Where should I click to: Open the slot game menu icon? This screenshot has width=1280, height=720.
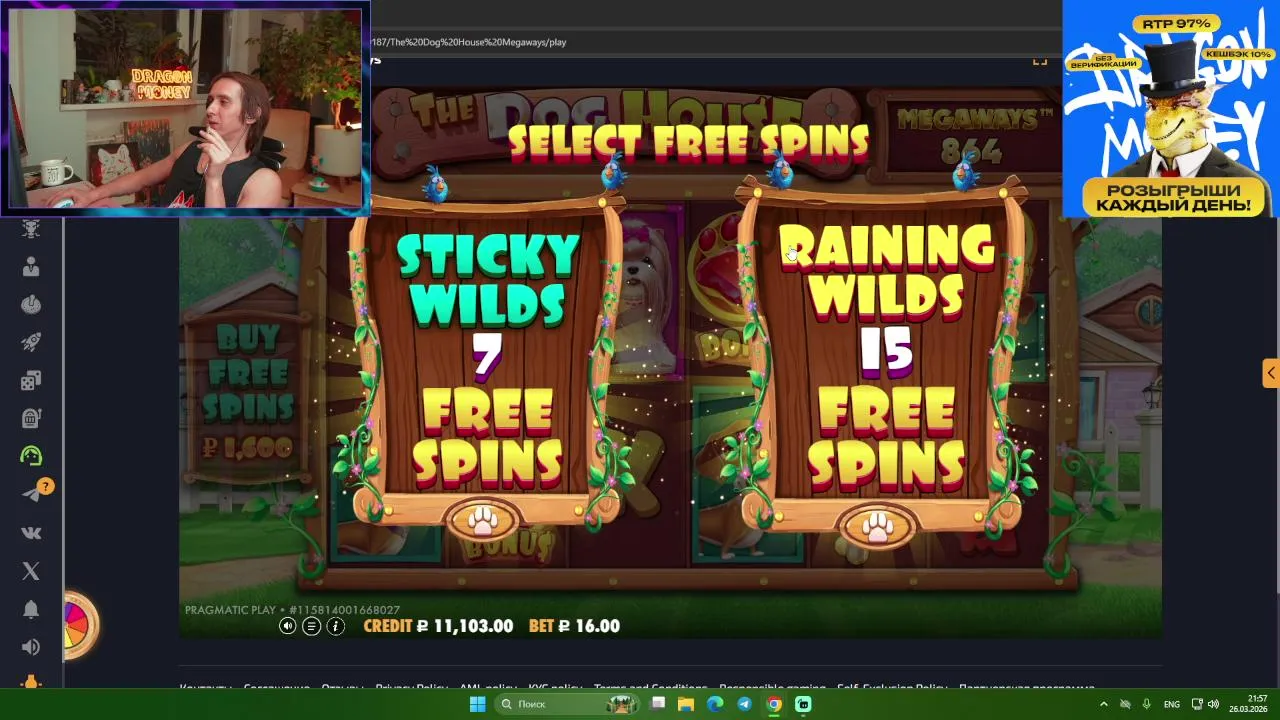coord(312,626)
